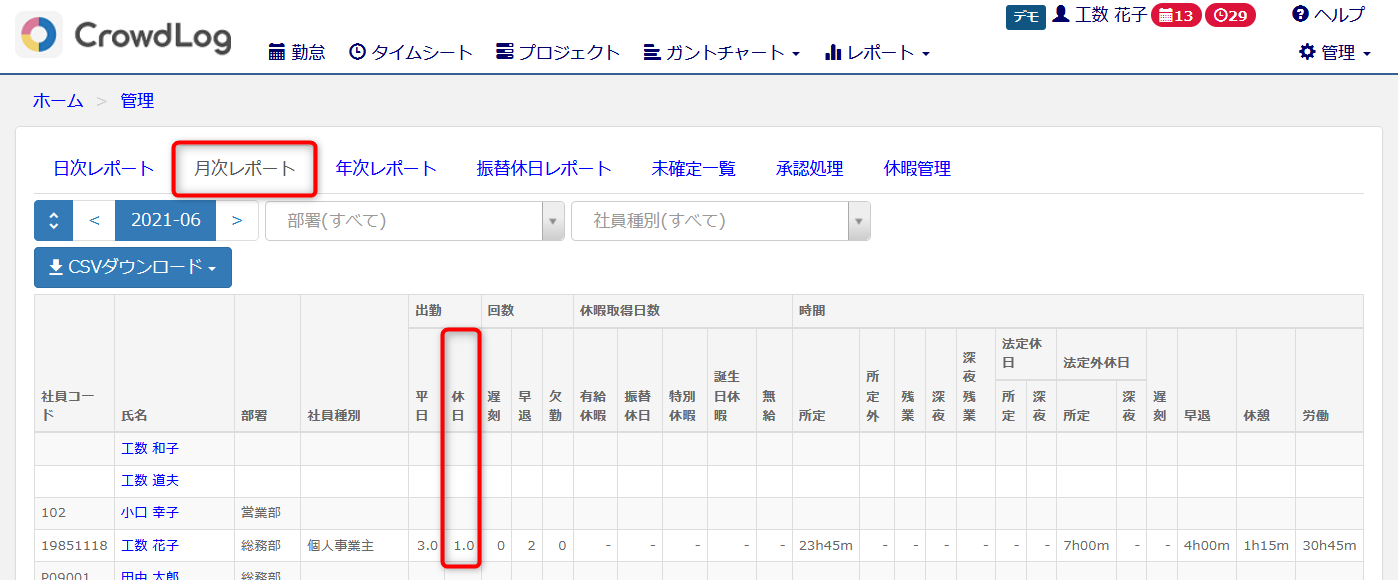The width and height of the screenshot is (1398, 580).
Task: Go to the プロジェクト page
Action: pyautogui.click(x=558, y=52)
